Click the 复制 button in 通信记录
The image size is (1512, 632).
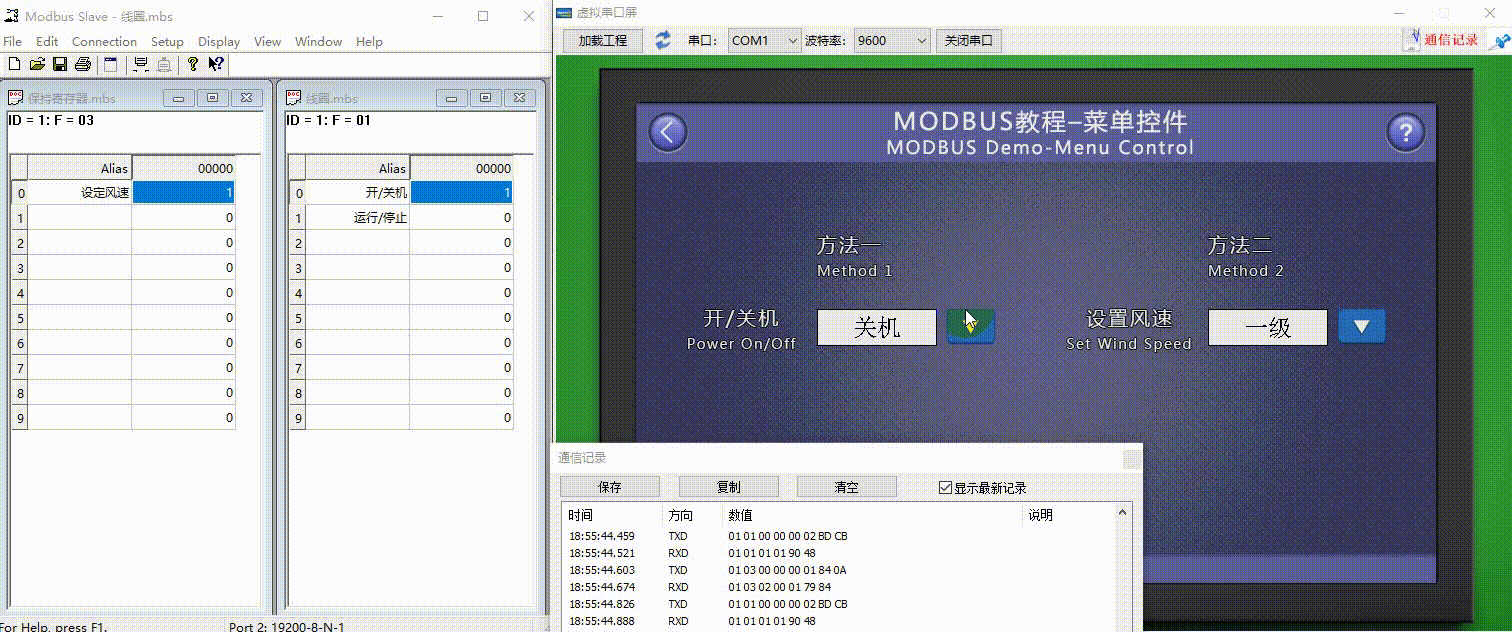[x=728, y=487]
